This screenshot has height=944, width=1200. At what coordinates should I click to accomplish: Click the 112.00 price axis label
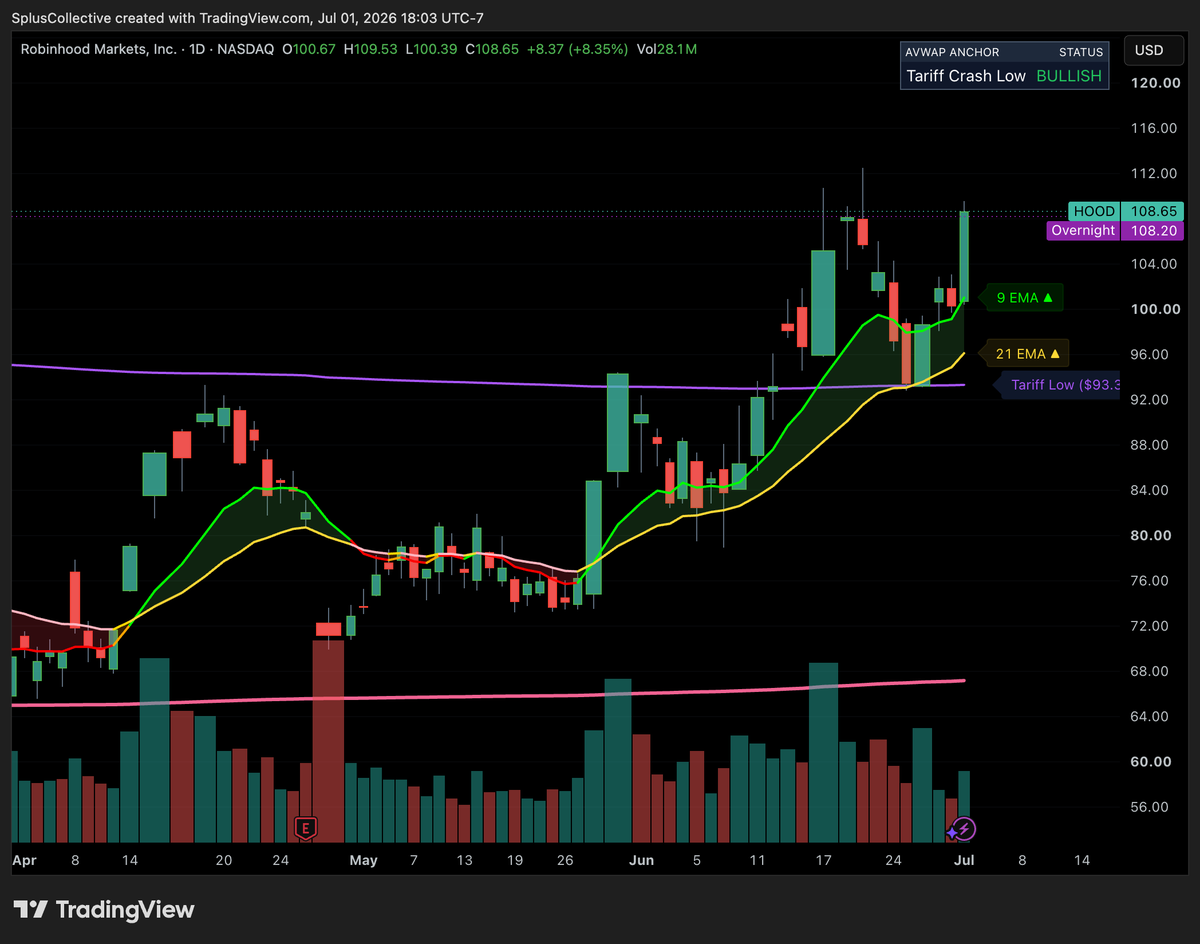(x=1153, y=173)
